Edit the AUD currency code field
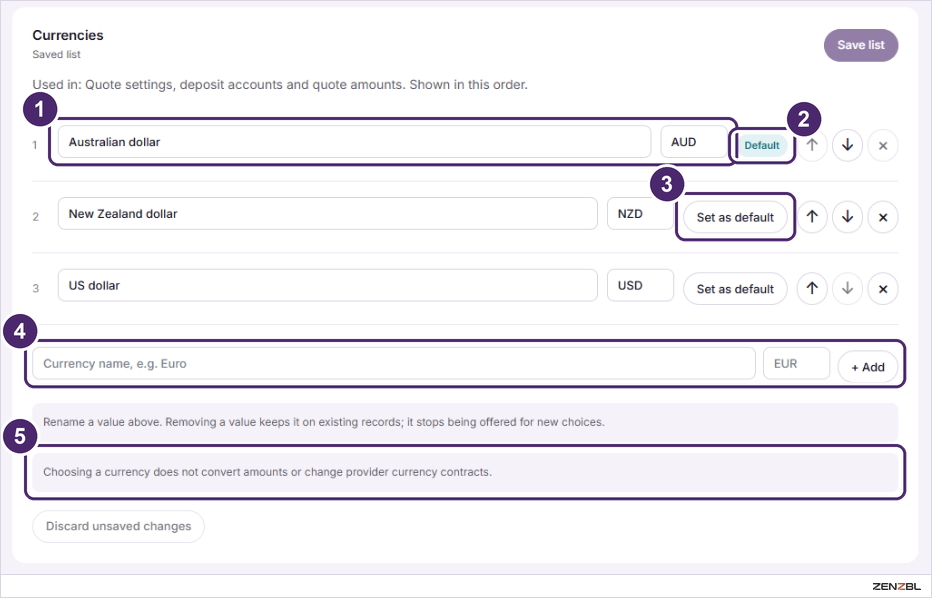 click(x=694, y=142)
